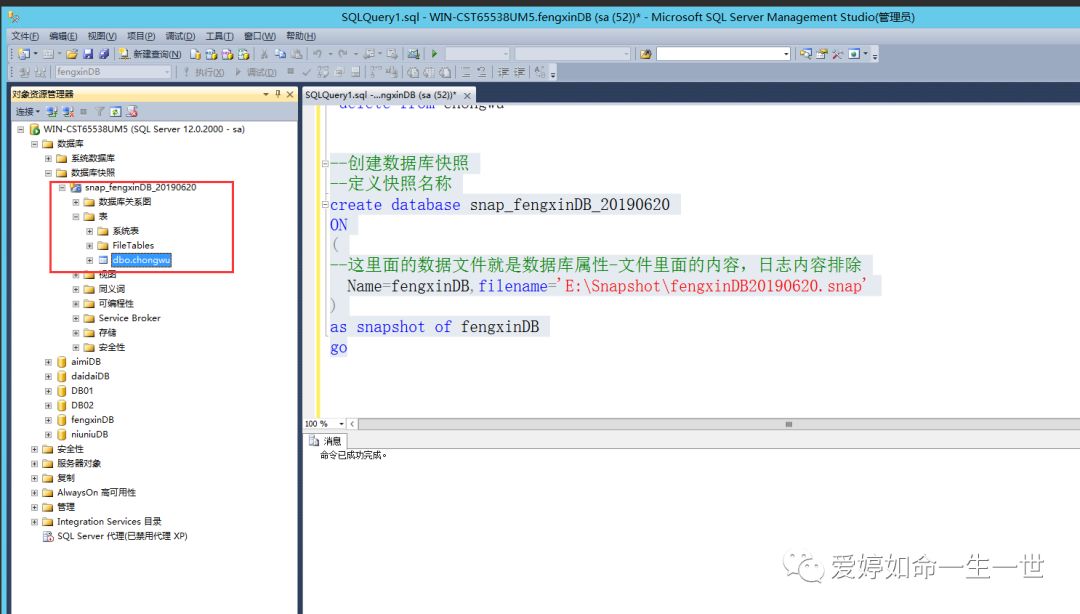Screen dimensions: 1080x614
Task: Copy selection using the copy icon
Action: pos(280,54)
